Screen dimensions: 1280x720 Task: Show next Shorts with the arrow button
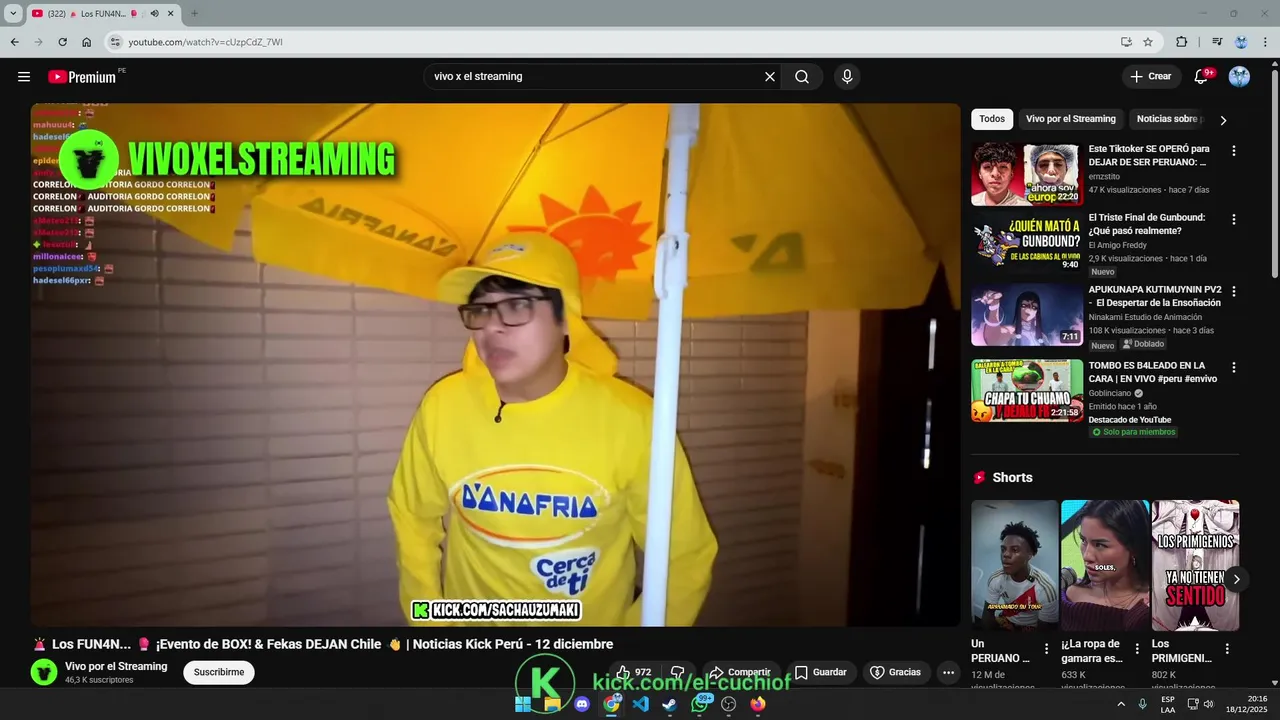click(1236, 579)
